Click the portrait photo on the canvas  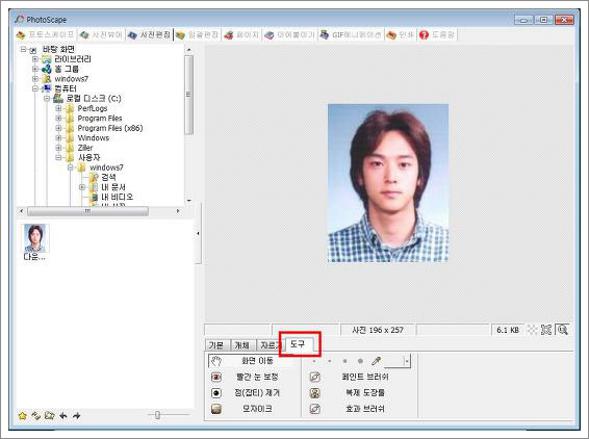(x=388, y=183)
